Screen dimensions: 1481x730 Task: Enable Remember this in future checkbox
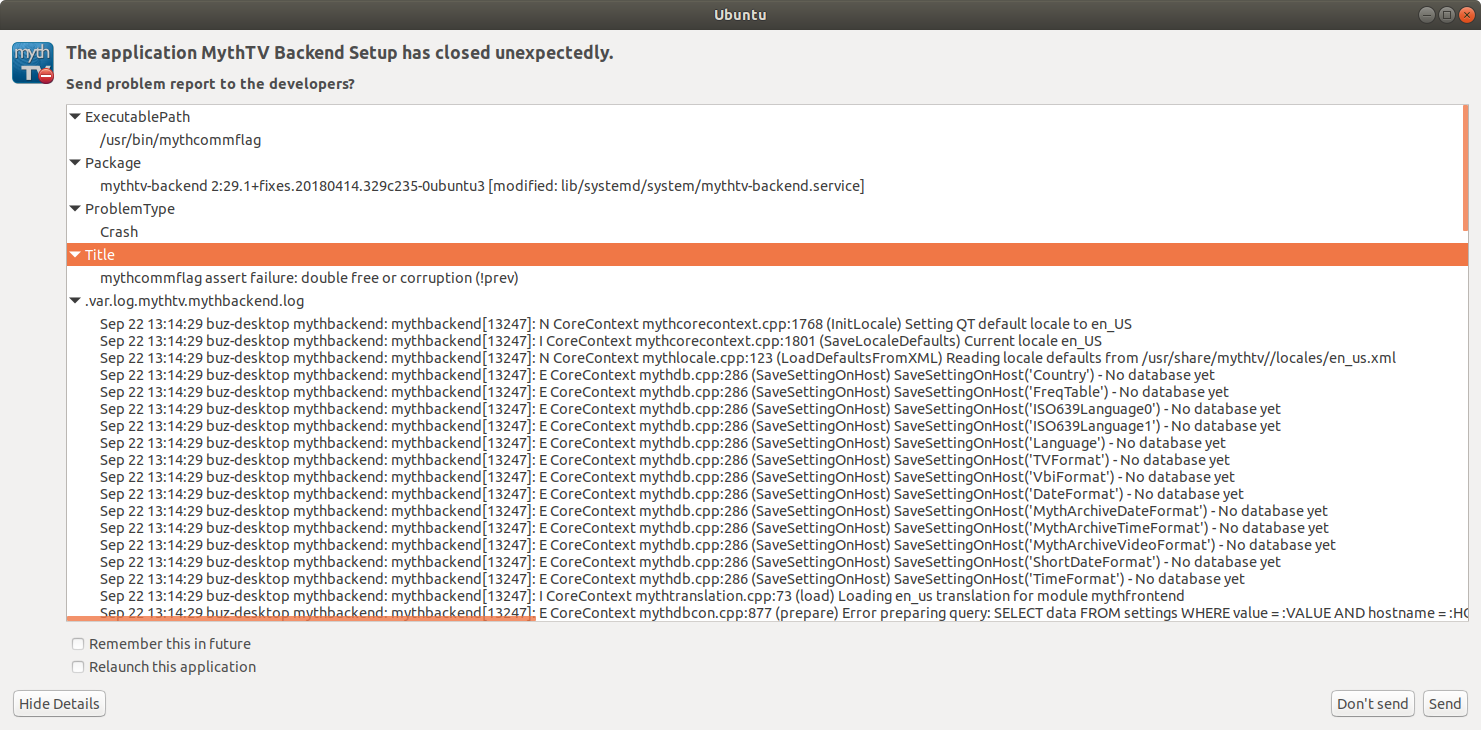(x=78, y=644)
